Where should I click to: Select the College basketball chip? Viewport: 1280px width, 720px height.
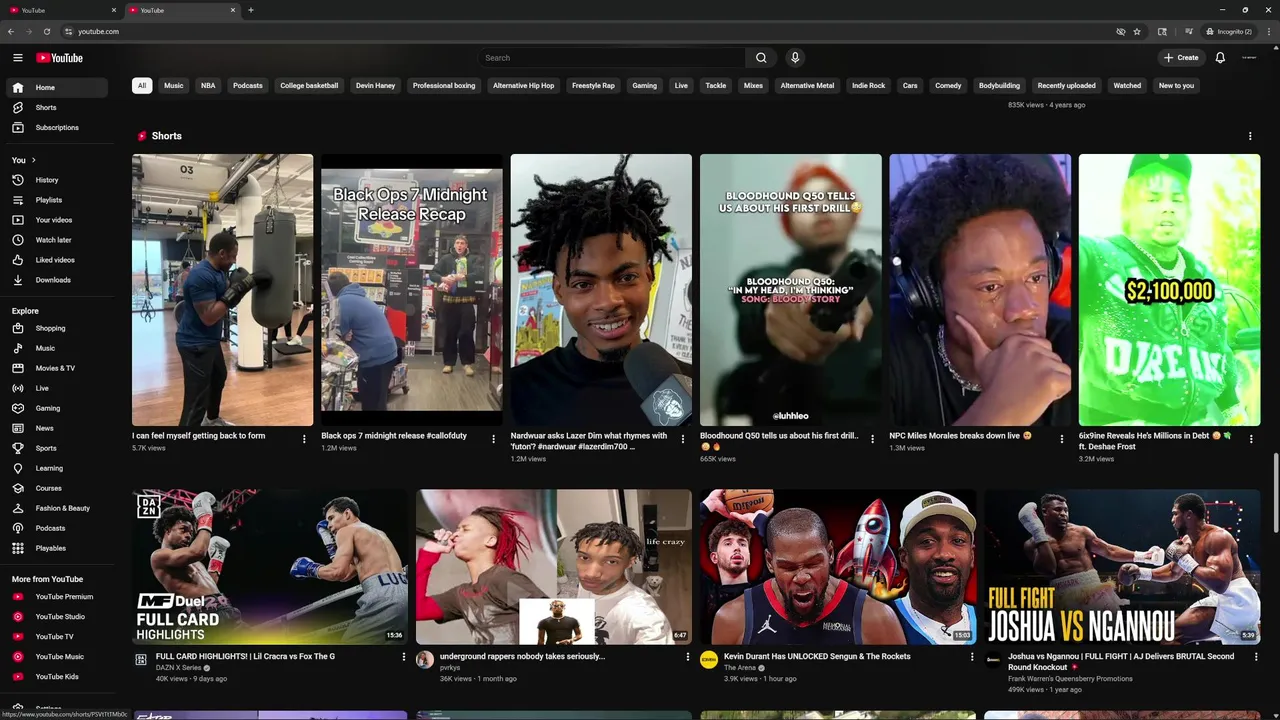(x=309, y=85)
